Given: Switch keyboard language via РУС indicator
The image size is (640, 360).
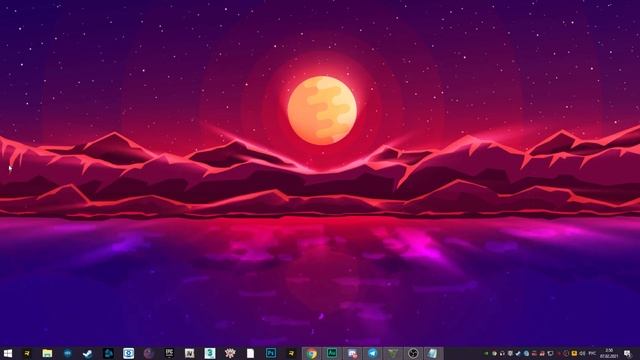Looking at the screenshot, I should [x=592, y=353].
